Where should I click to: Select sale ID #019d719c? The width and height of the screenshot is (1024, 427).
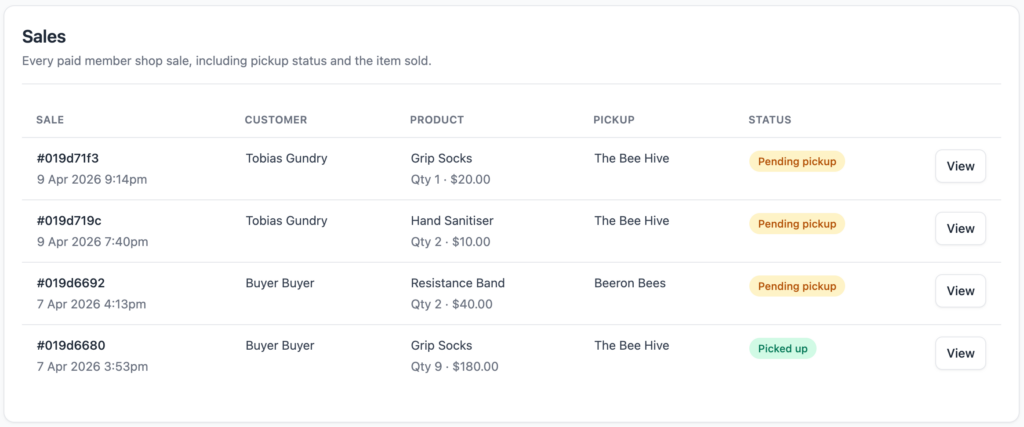pos(69,221)
